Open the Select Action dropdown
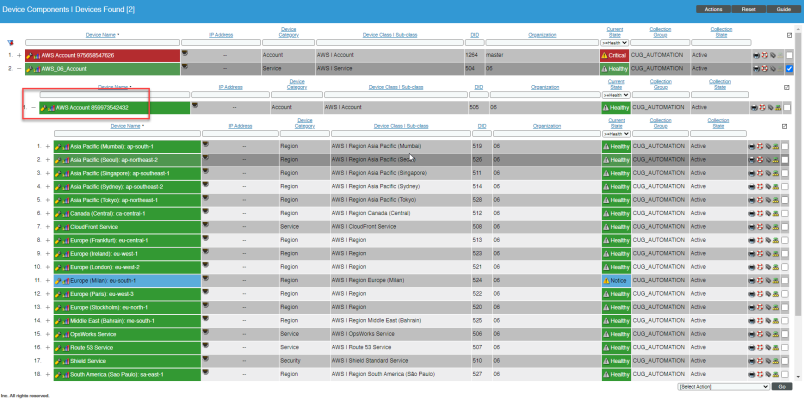This screenshot has width=804, height=400. [x=722, y=386]
